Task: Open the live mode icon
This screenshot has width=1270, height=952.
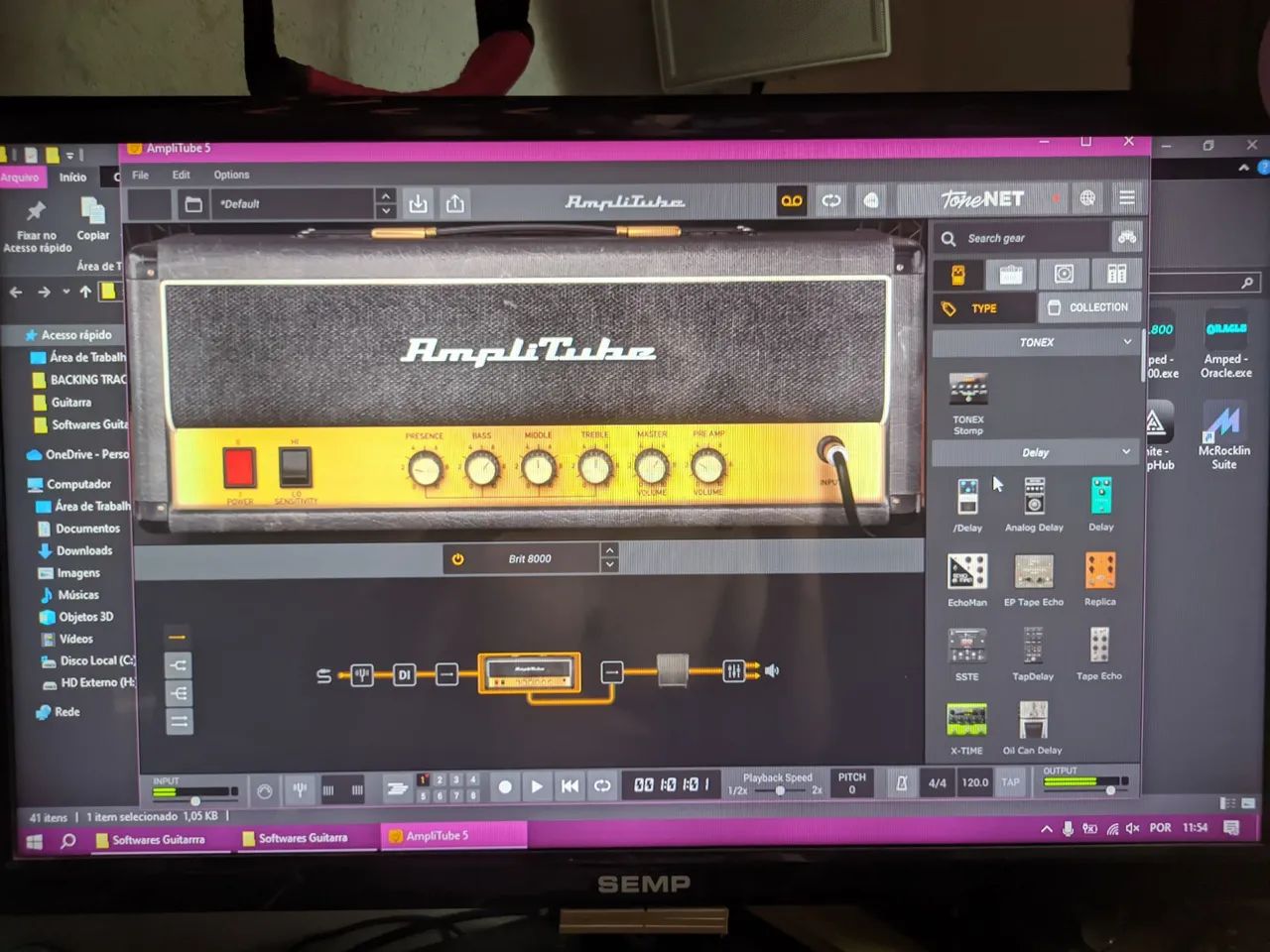Action: click(x=871, y=200)
